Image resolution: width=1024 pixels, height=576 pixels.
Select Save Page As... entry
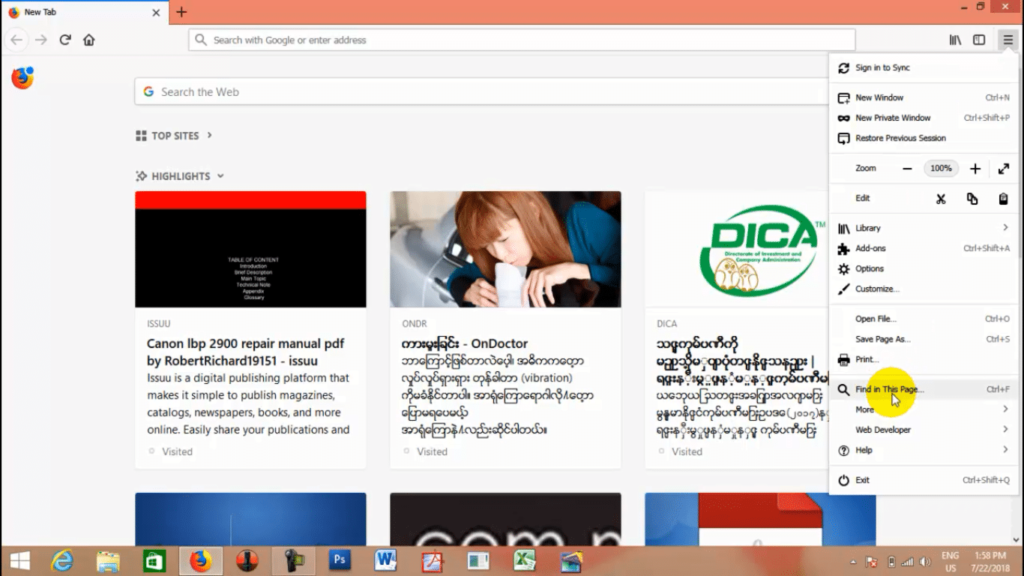point(923,339)
